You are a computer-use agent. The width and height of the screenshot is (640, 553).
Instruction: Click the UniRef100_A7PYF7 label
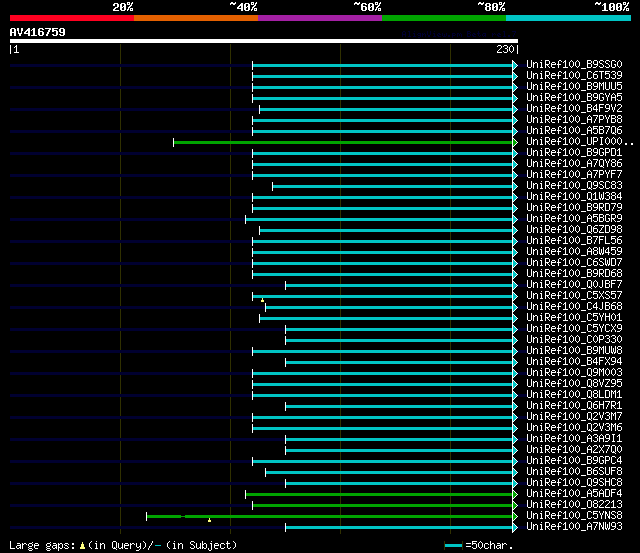tap(574, 175)
